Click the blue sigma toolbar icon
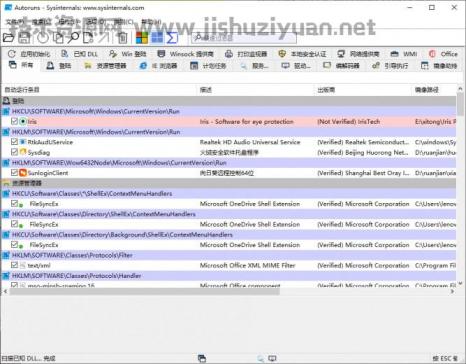Image resolution: width=466 pixels, height=364 pixels. click(x=172, y=38)
